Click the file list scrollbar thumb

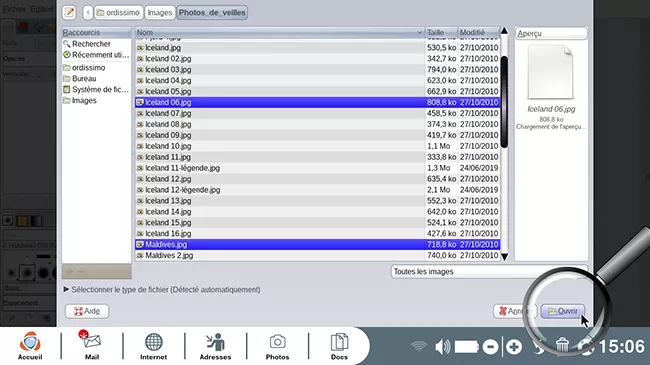[x=504, y=102]
